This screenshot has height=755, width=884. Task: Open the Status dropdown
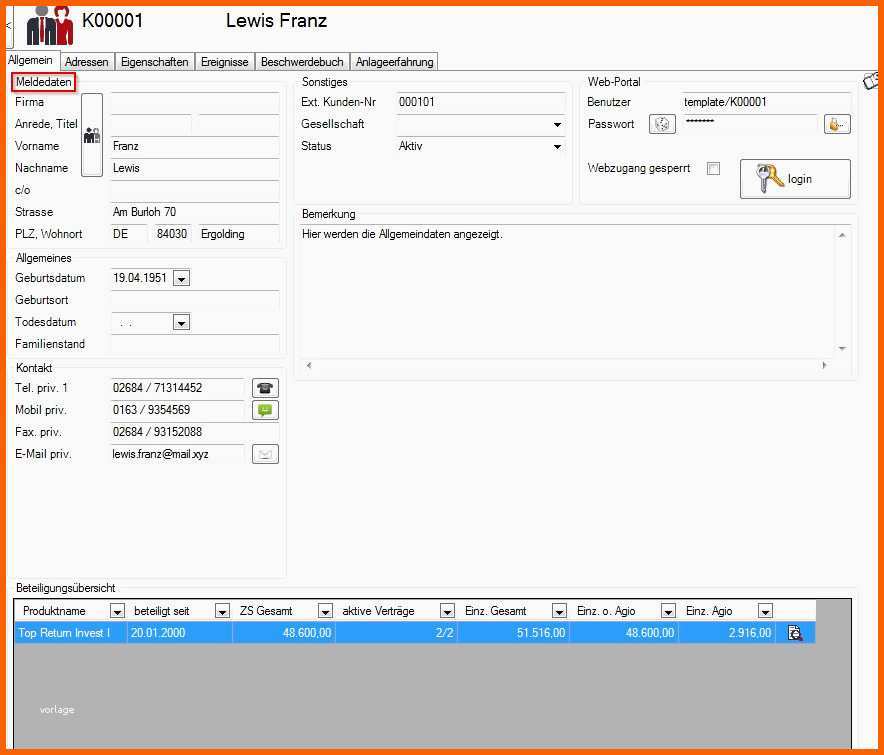point(557,147)
